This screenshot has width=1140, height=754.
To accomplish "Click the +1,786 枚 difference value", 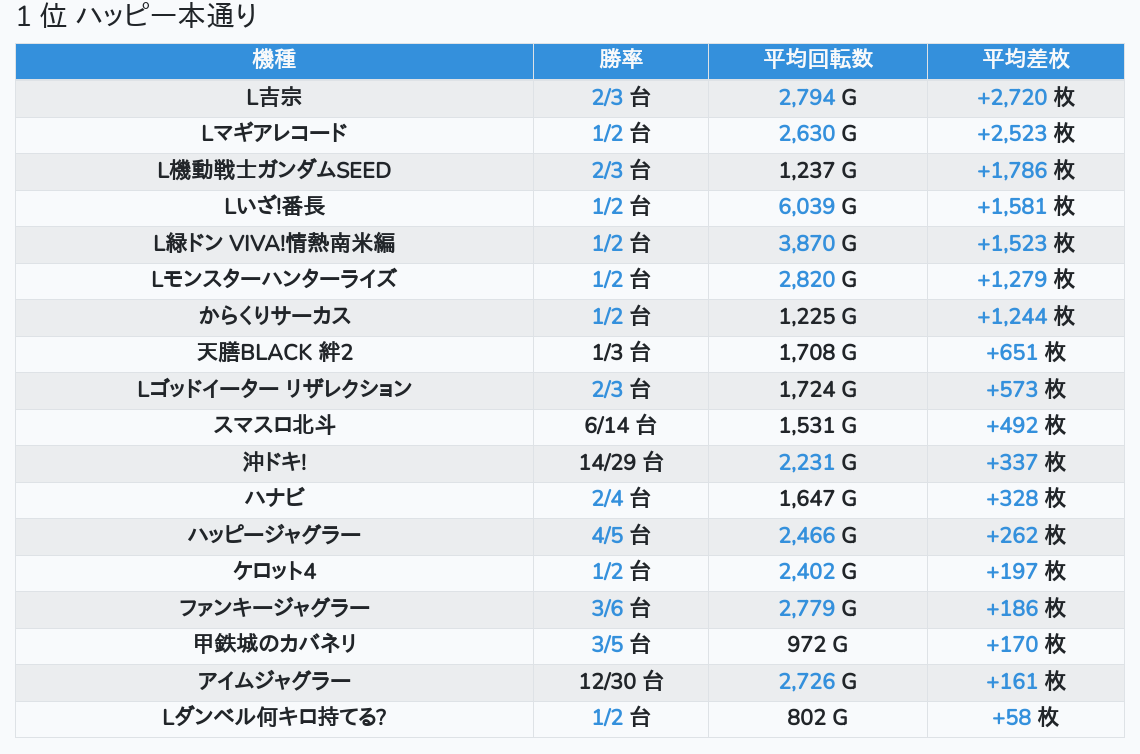I will [x=1026, y=170].
